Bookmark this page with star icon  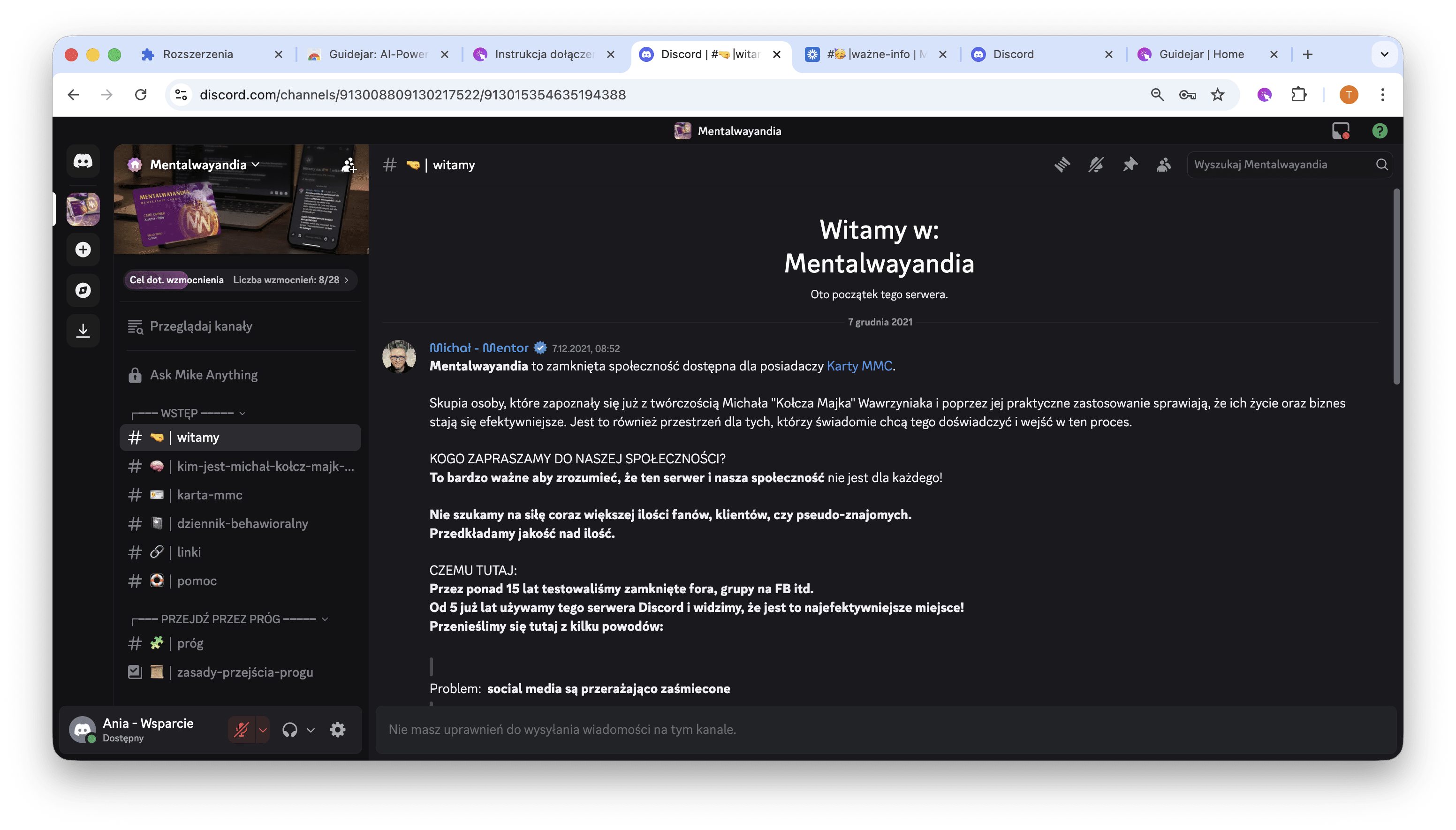(x=1218, y=95)
